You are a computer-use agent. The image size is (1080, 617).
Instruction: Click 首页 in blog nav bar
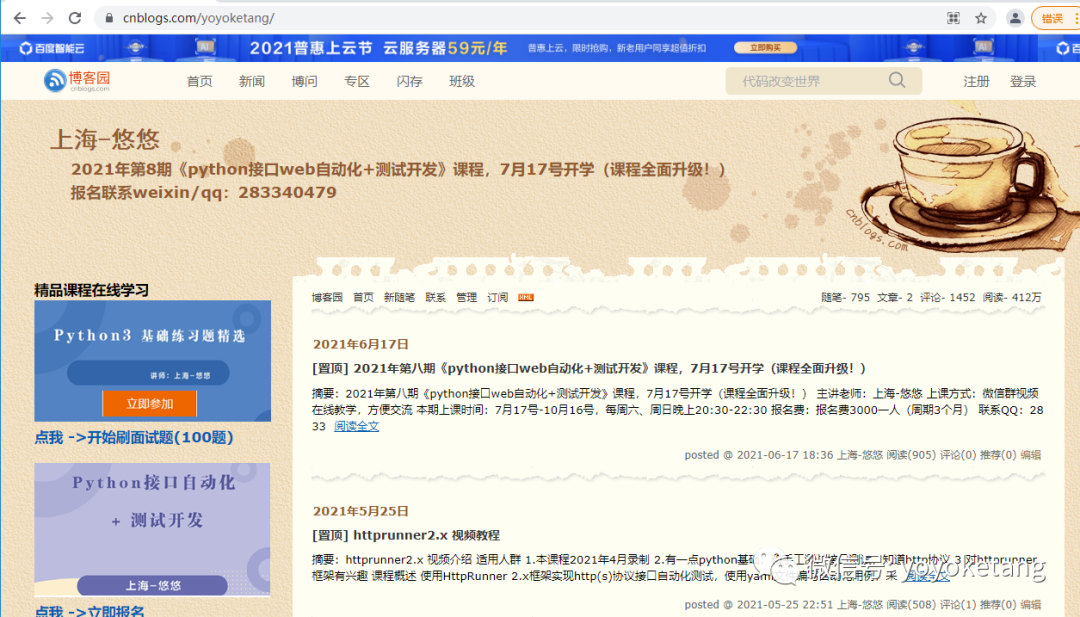[x=363, y=297]
